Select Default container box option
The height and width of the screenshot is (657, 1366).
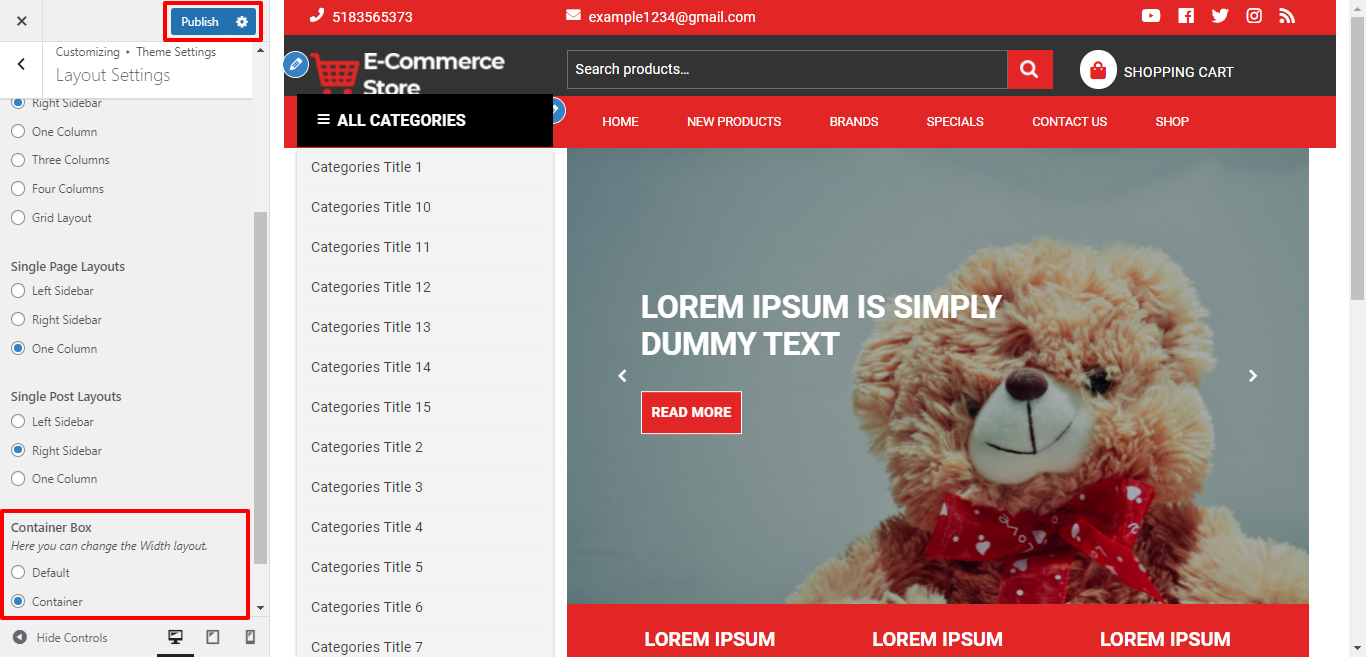[x=18, y=573]
